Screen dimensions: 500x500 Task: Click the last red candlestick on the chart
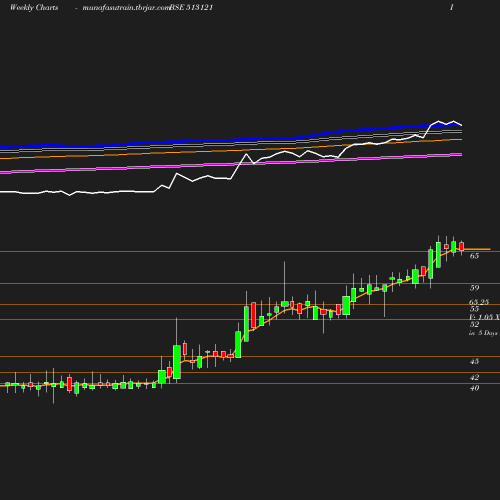(x=462, y=246)
